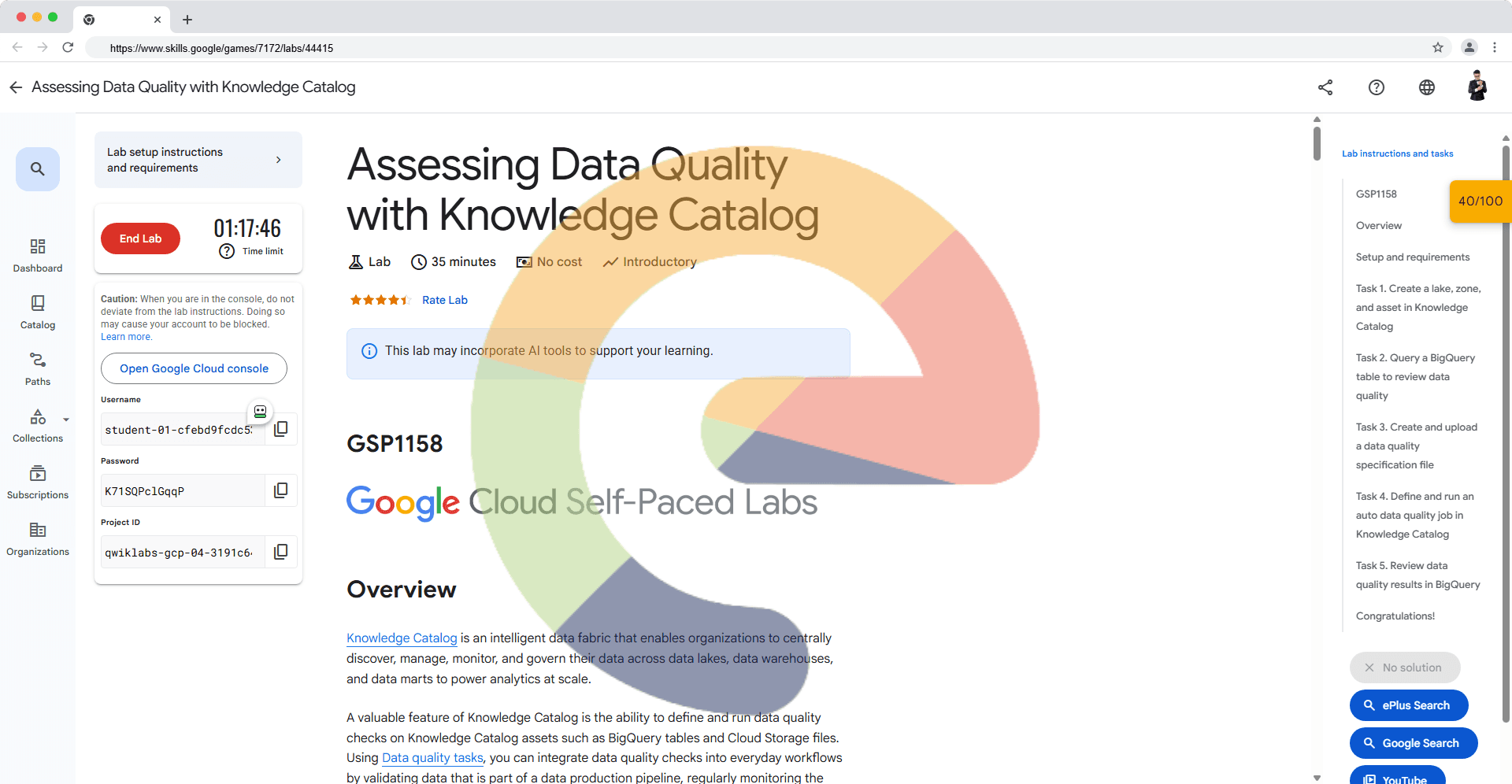1512x784 pixels.
Task: Click the End Lab button
Action: (x=140, y=239)
